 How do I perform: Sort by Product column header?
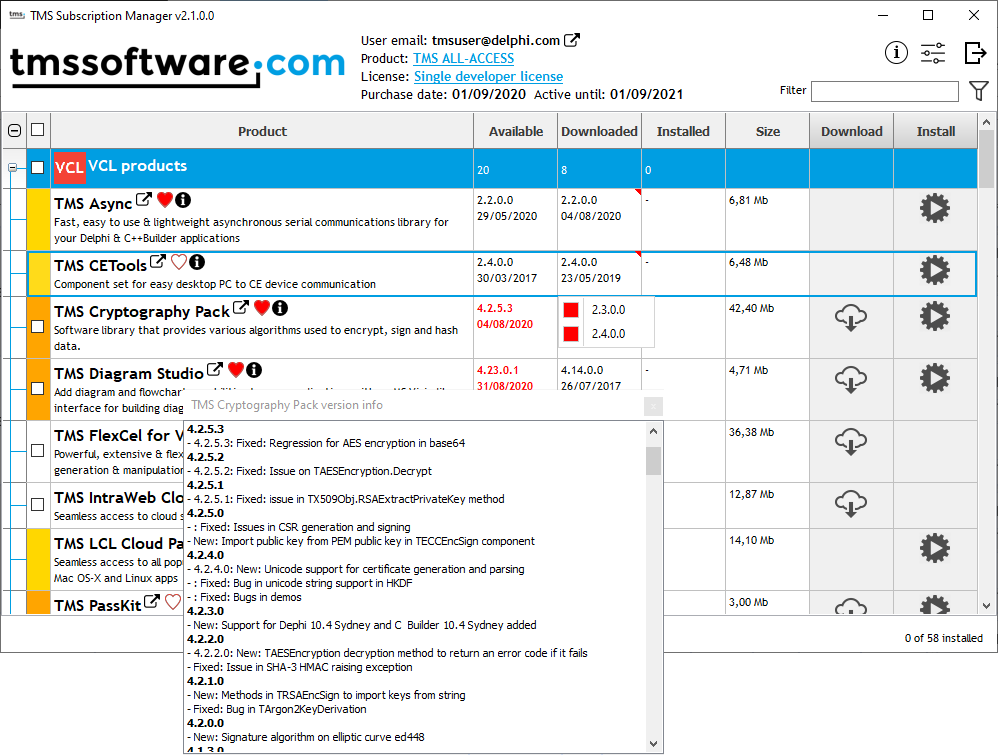point(262,131)
